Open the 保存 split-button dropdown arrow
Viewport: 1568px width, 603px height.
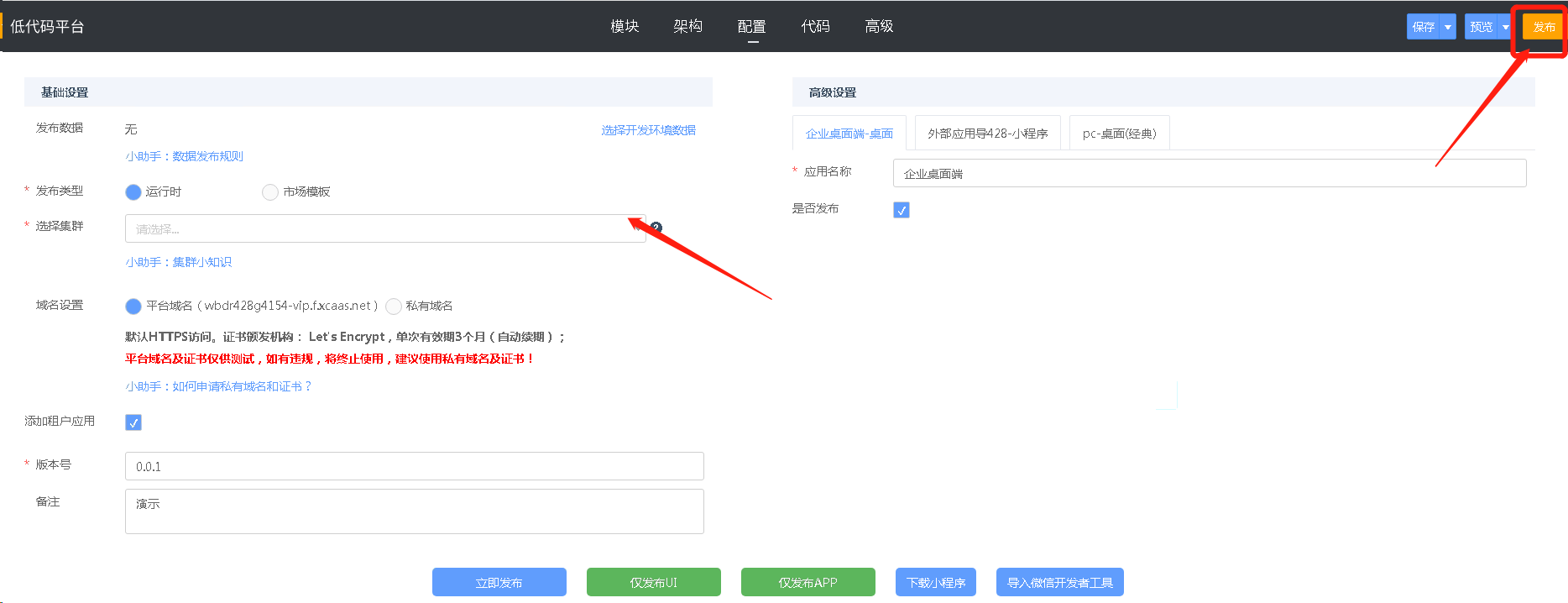[1448, 27]
